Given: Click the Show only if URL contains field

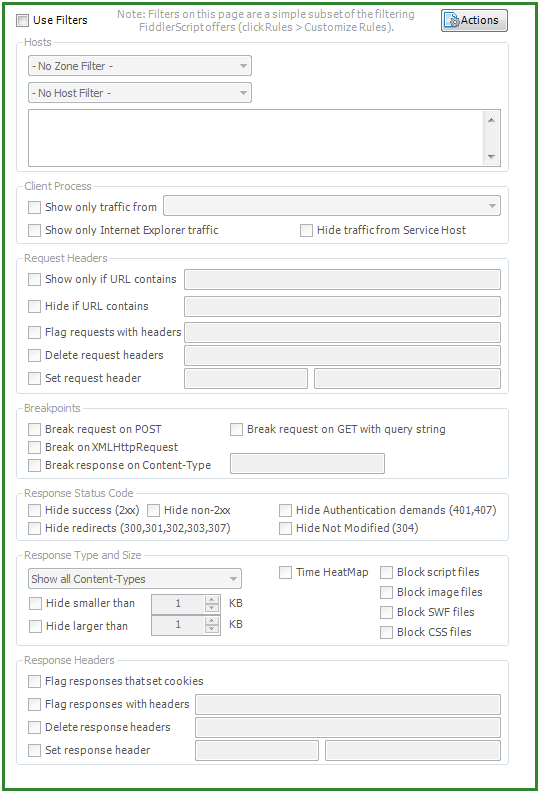Looking at the screenshot, I should click(x=342, y=279).
